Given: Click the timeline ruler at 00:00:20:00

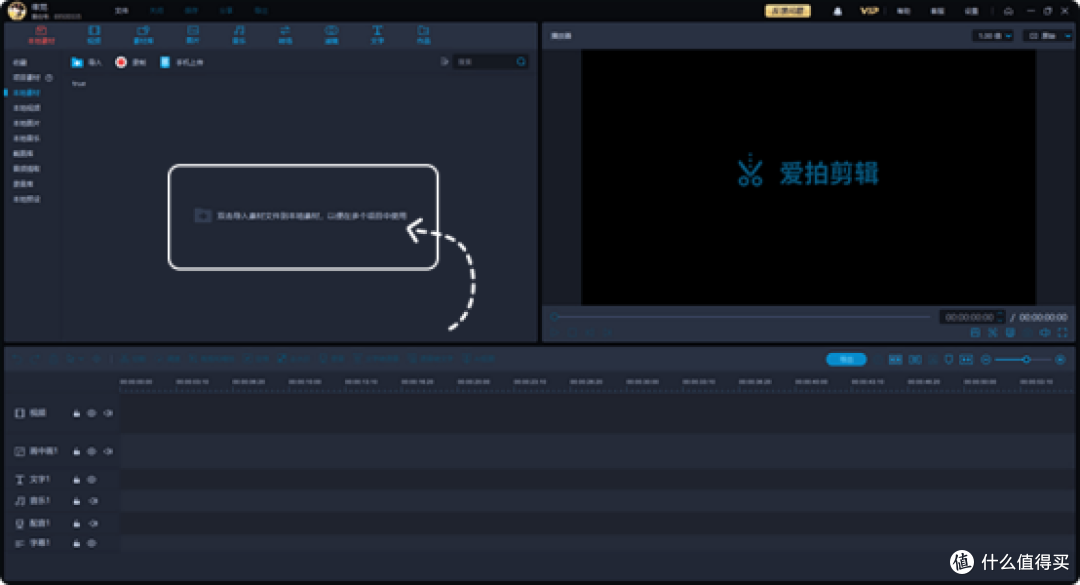Looking at the screenshot, I should point(474,382).
